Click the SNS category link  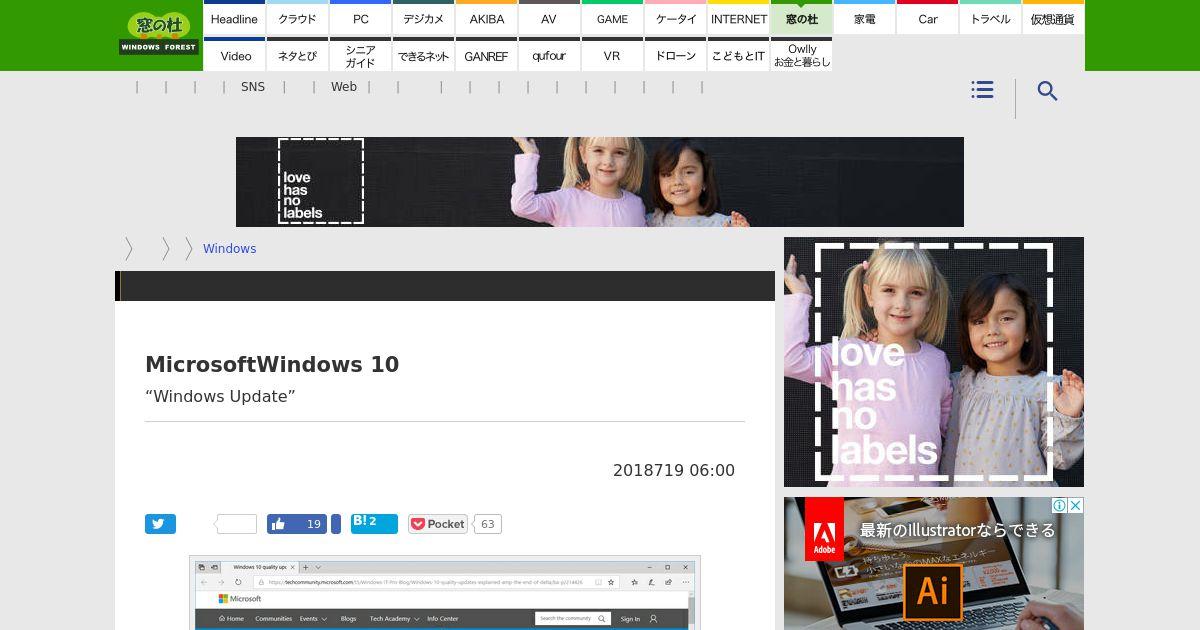pos(253,87)
